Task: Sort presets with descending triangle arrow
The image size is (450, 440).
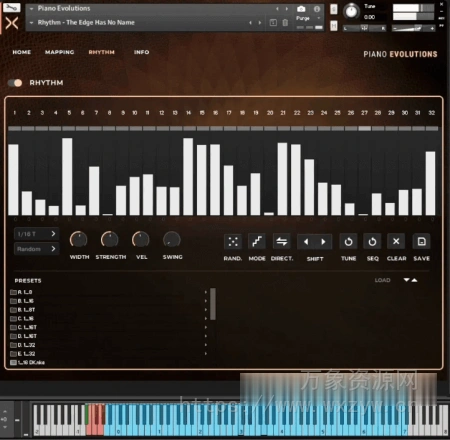Action: click(x=406, y=280)
